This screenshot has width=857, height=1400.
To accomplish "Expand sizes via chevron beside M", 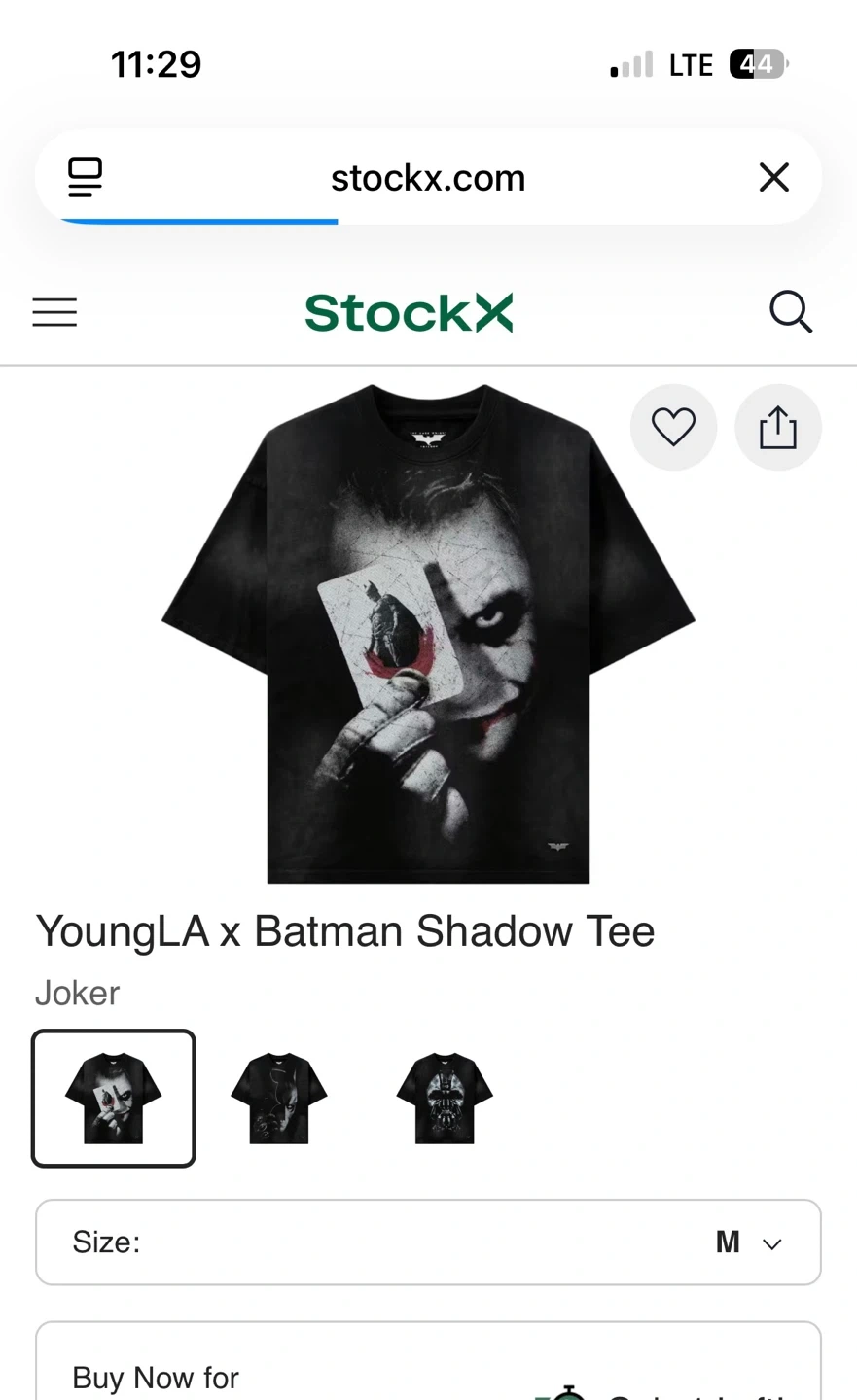I will tap(772, 1243).
